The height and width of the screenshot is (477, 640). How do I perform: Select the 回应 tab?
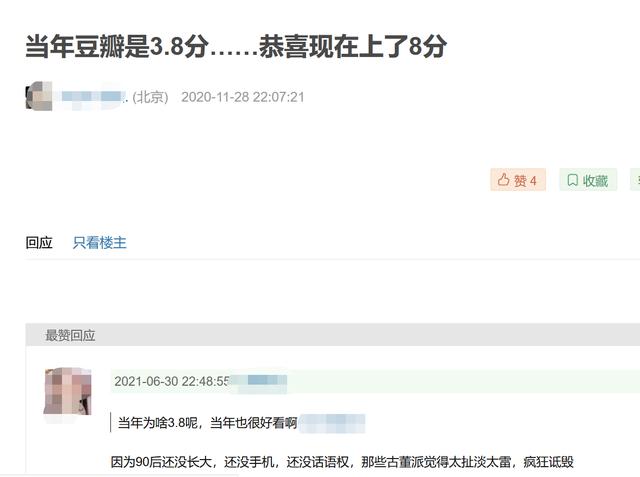coord(39,243)
